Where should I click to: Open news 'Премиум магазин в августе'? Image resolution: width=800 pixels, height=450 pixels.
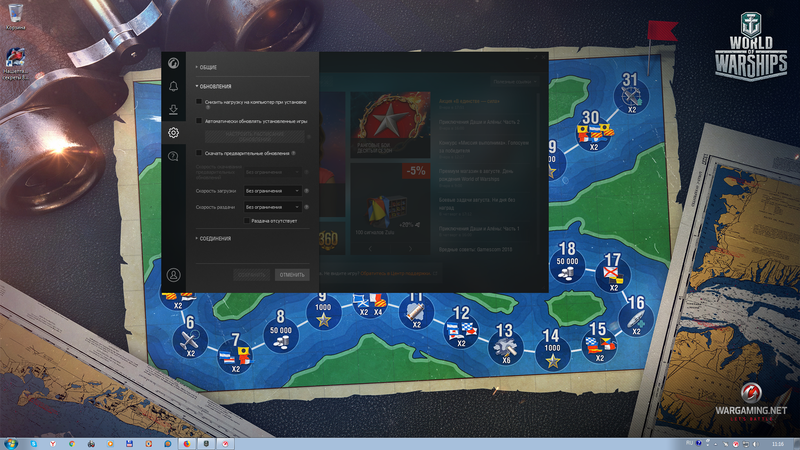(x=476, y=175)
